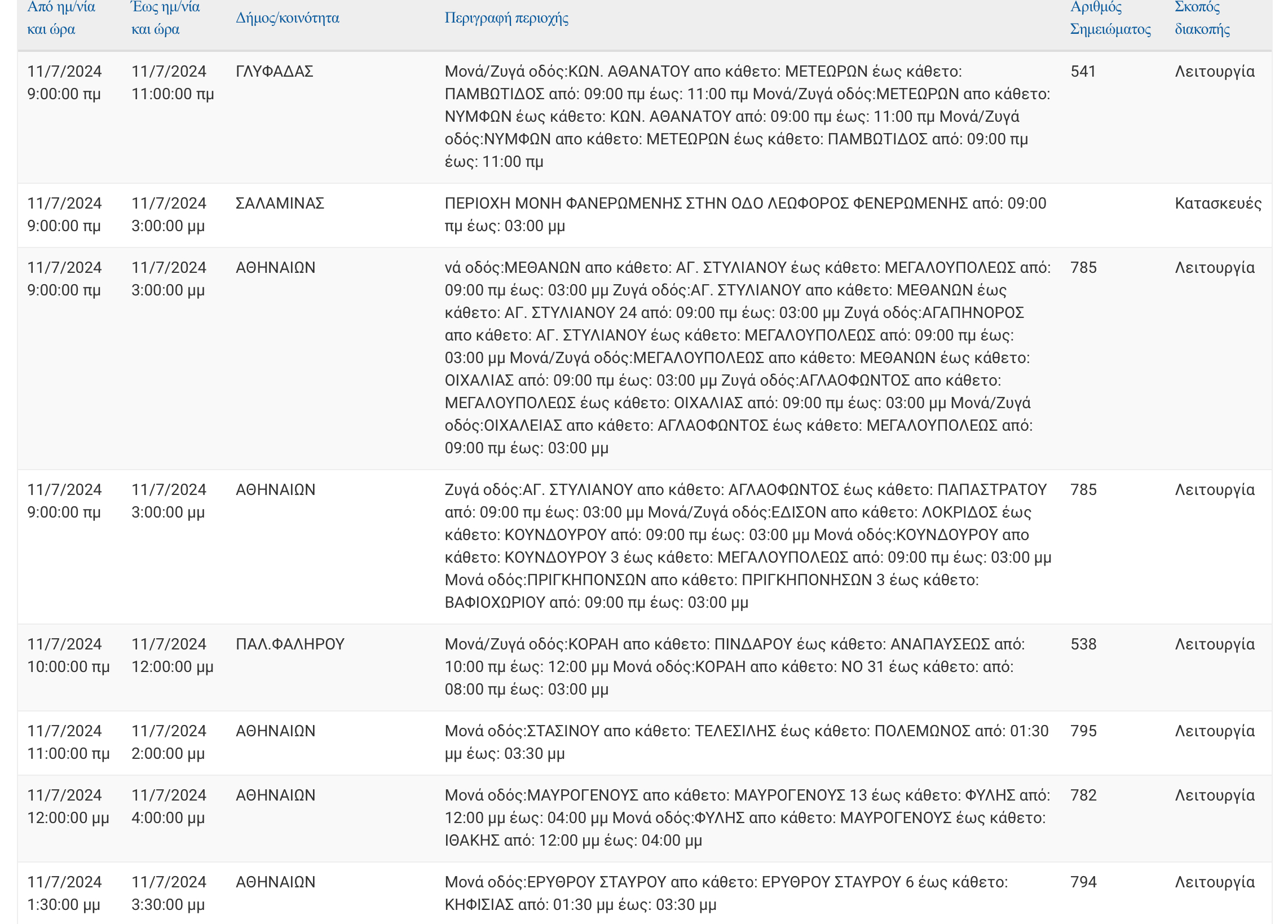Click 'Λειτουργία' in the ΕΔΙΣΟΝ description row
The width and height of the screenshot is (1288, 924).
click(x=1215, y=490)
